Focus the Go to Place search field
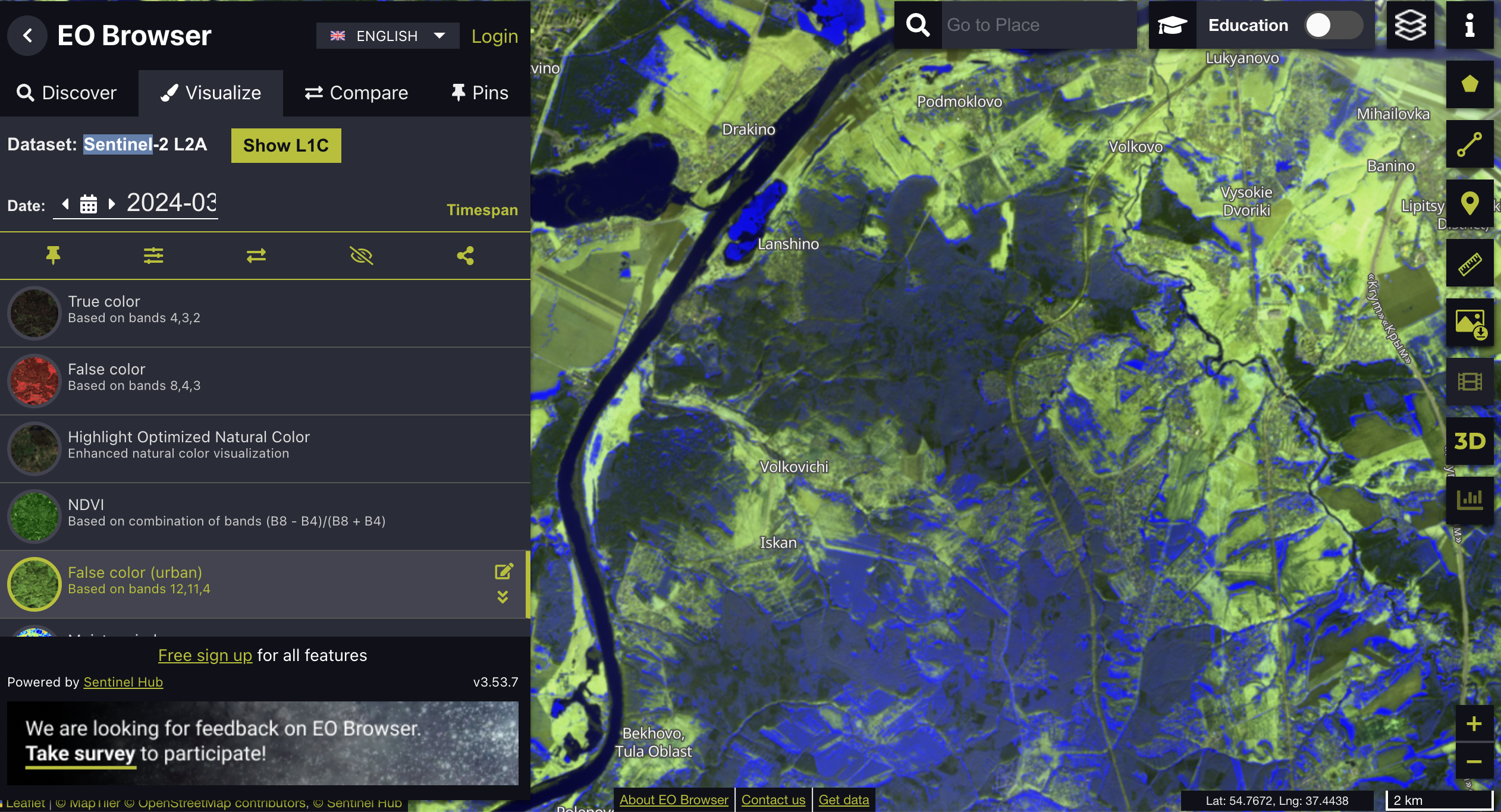Screen dimensions: 1501x812 [x=1039, y=25]
